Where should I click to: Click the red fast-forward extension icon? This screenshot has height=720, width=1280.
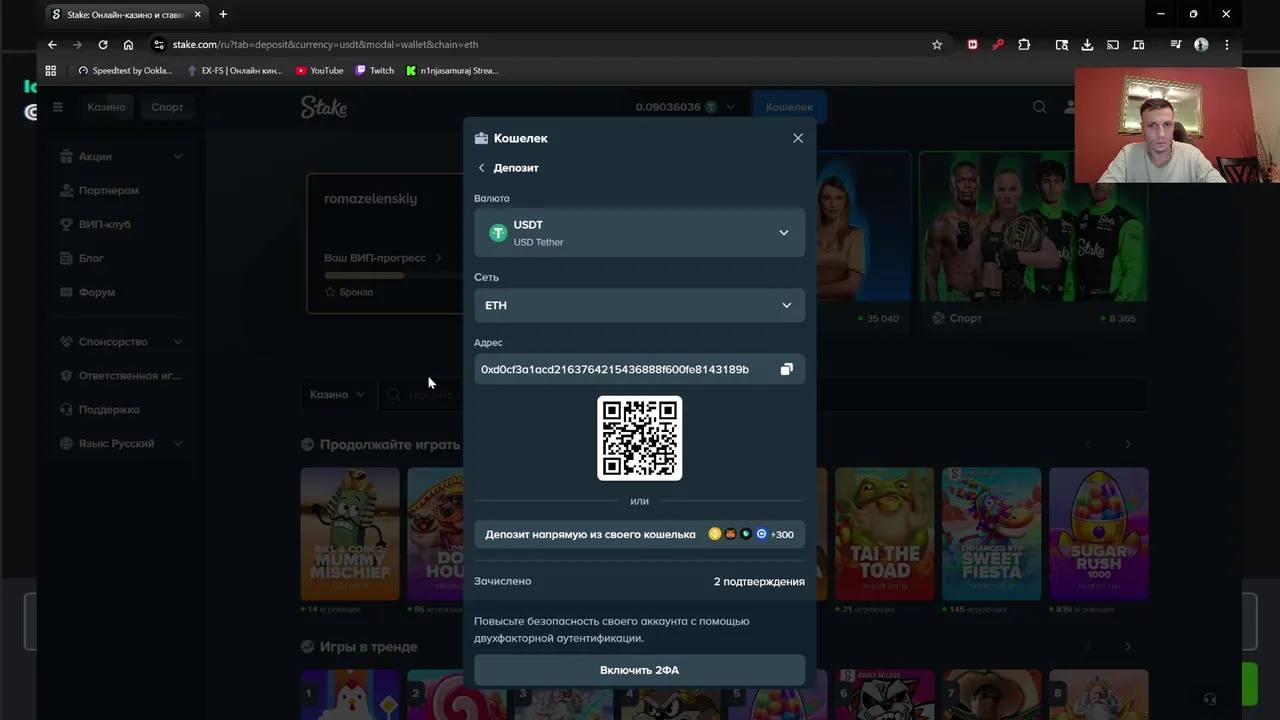pyautogui.click(x=972, y=45)
